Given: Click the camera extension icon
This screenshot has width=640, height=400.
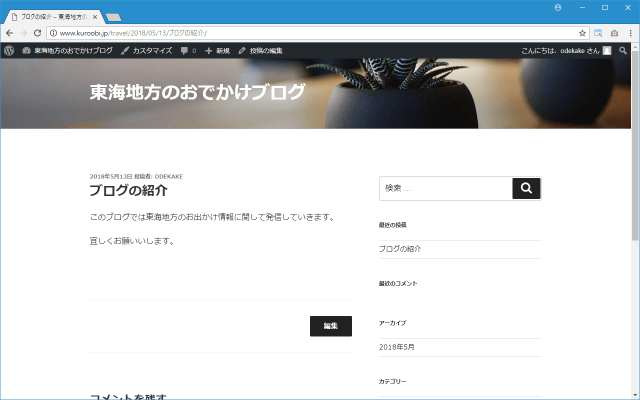Looking at the screenshot, I should pyautogui.click(x=614, y=33).
